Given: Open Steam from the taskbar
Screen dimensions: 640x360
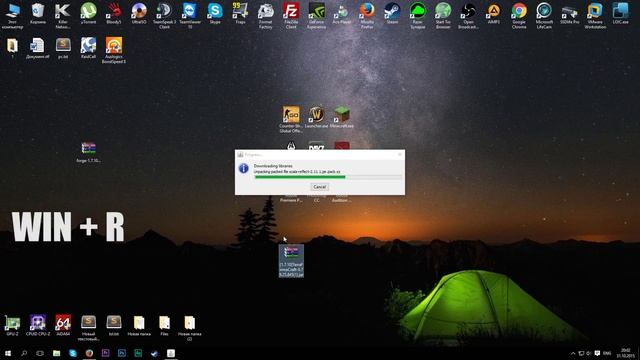Looking at the screenshot, I should (154, 353).
